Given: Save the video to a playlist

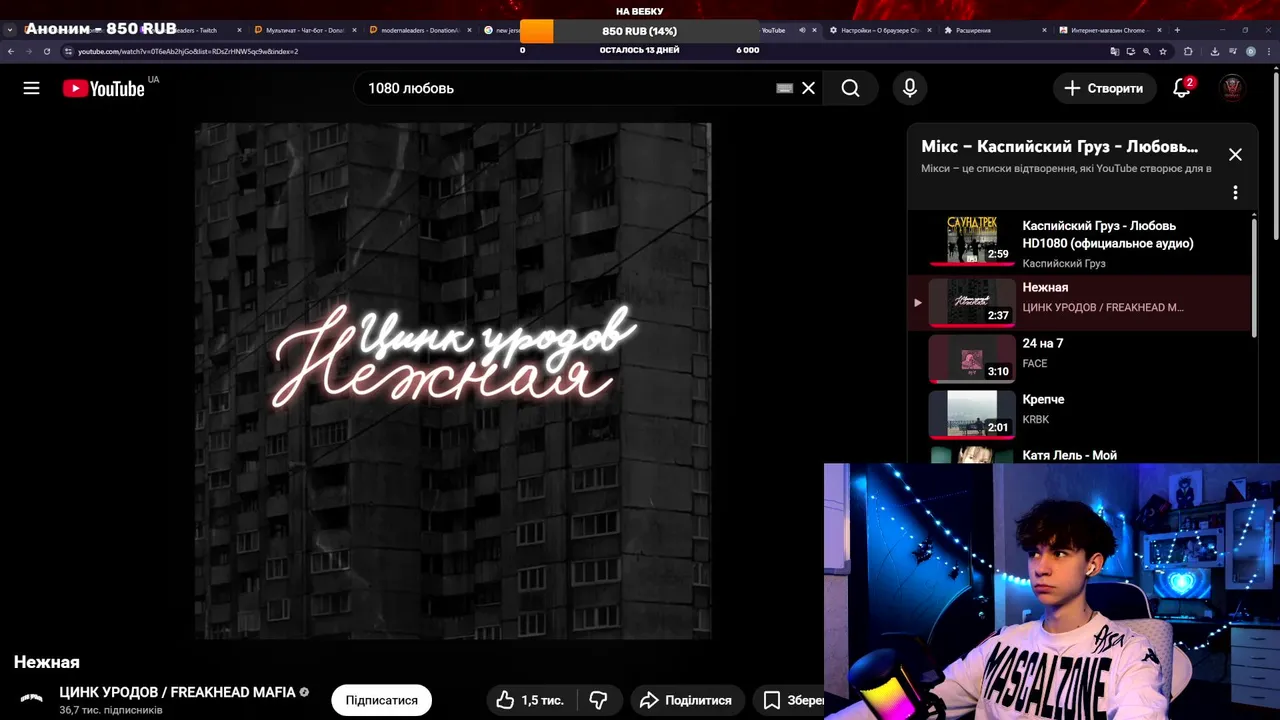Looking at the screenshot, I should (x=788, y=700).
